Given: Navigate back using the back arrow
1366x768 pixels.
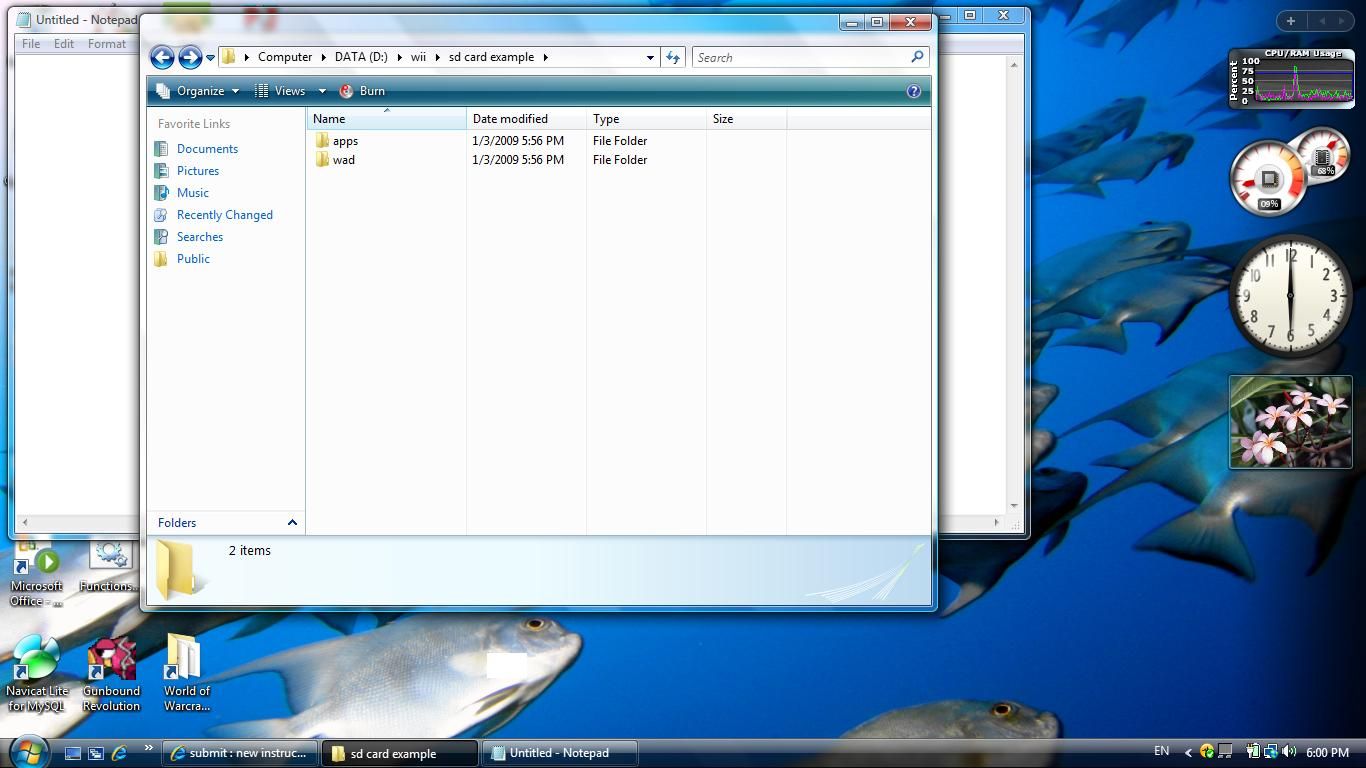Looking at the screenshot, I should pyautogui.click(x=162, y=57).
